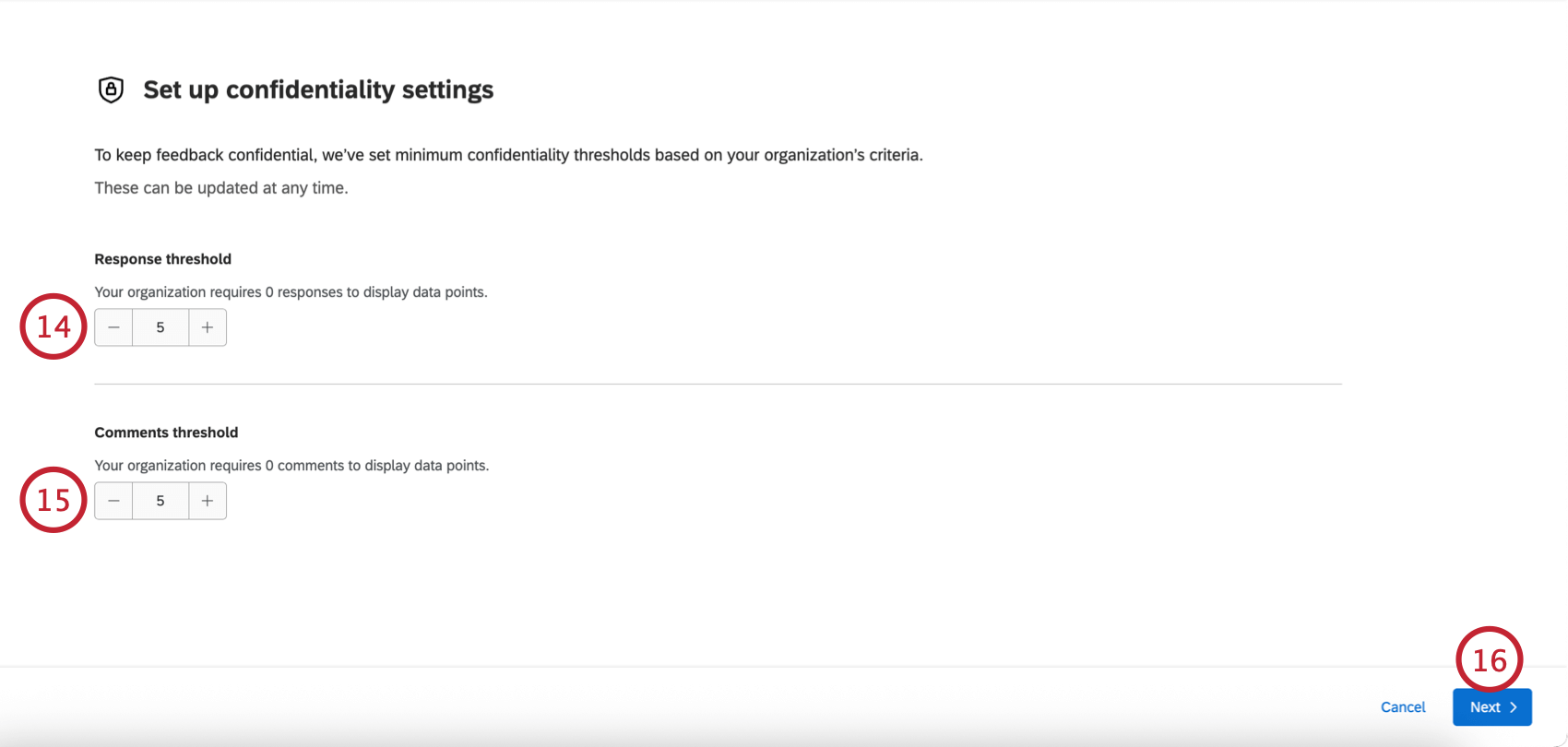The width and height of the screenshot is (1568, 747).
Task: Increase the Response threshold with plus
Action: click(x=208, y=327)
